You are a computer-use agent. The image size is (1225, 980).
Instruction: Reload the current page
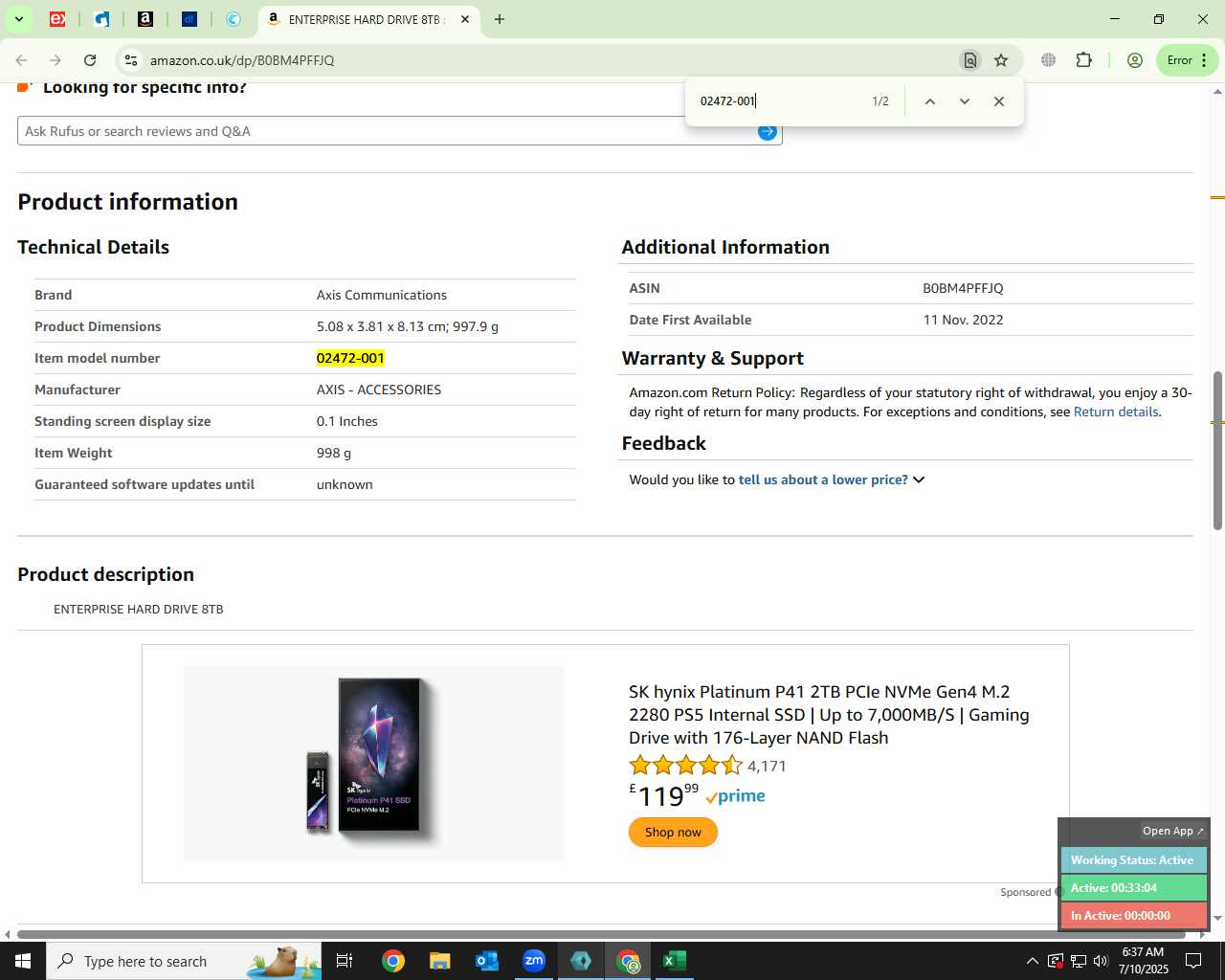coord(90,60)
